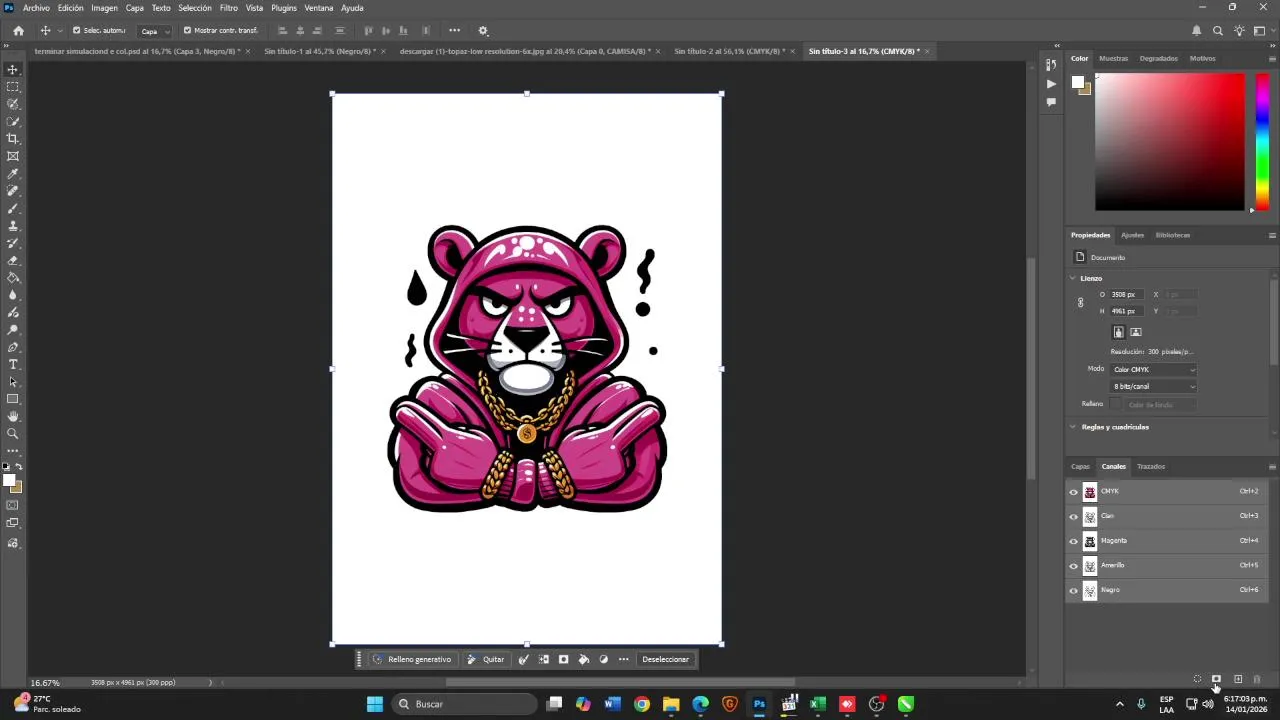Hide the Negro channel
This screenshot has width=1280, height=720.
(x=1074, y=590)
